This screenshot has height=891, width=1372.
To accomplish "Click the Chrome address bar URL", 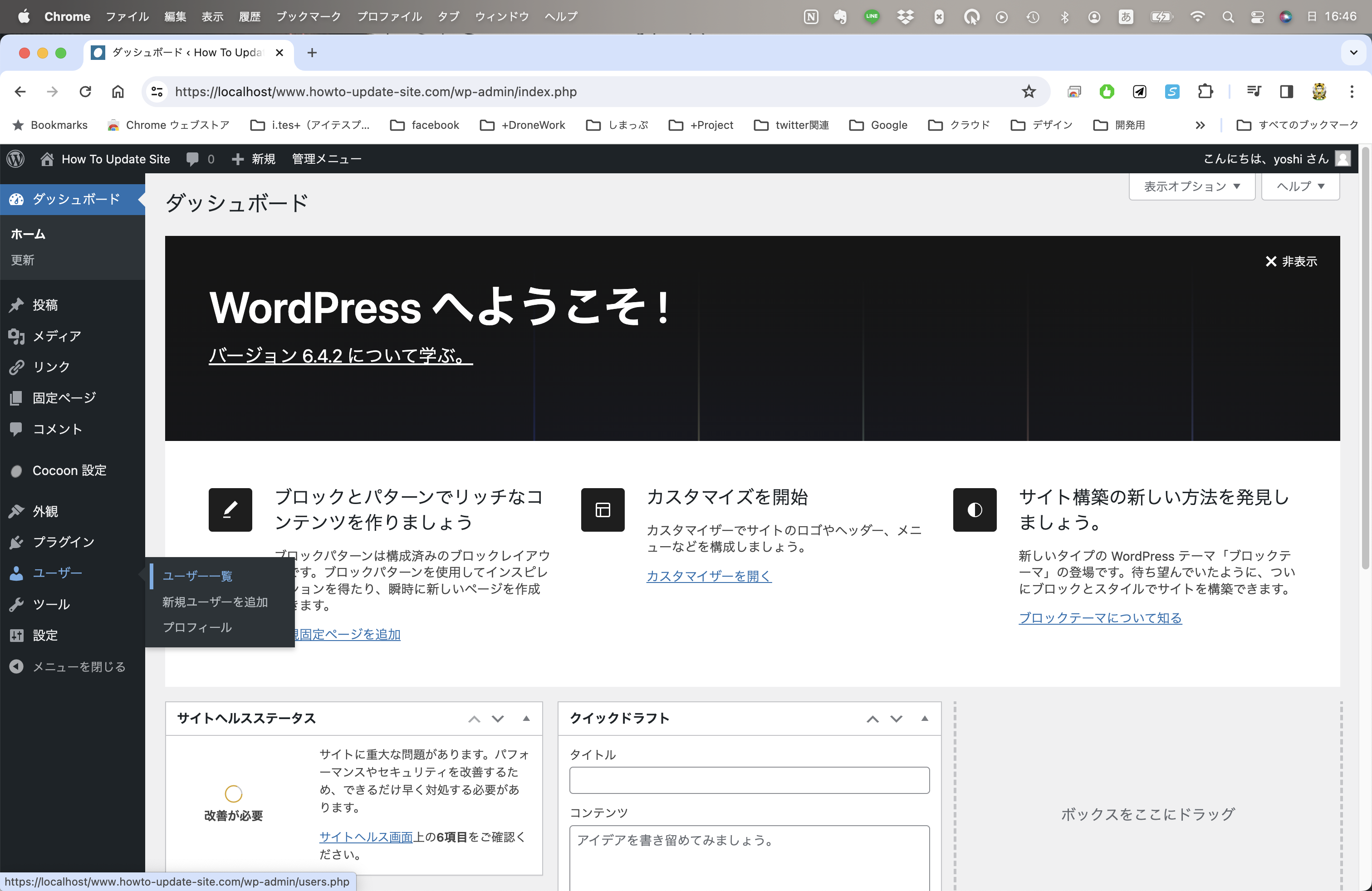I will (x=375, y=92).
